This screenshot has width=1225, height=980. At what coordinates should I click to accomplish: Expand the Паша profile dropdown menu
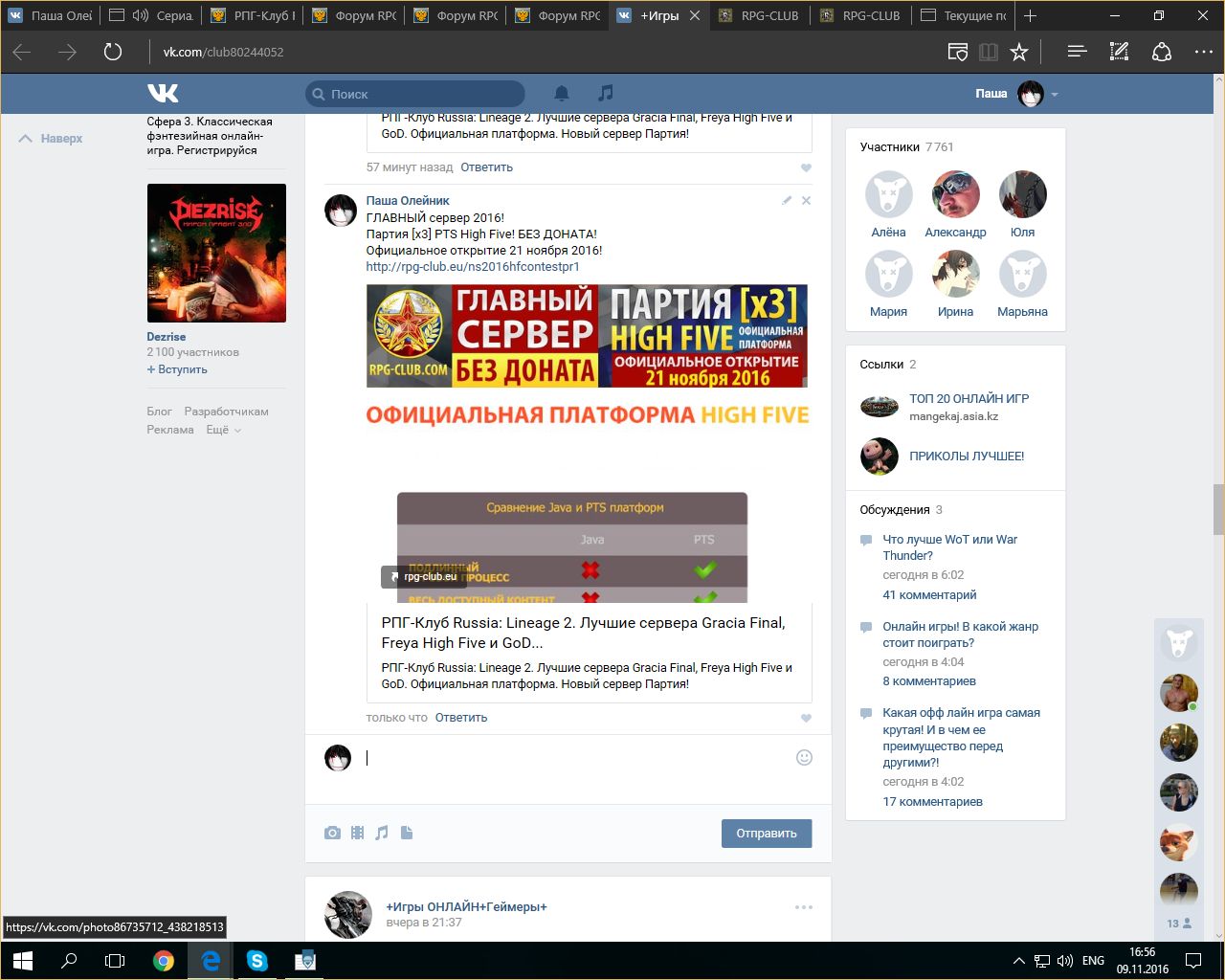[1055, 94]
